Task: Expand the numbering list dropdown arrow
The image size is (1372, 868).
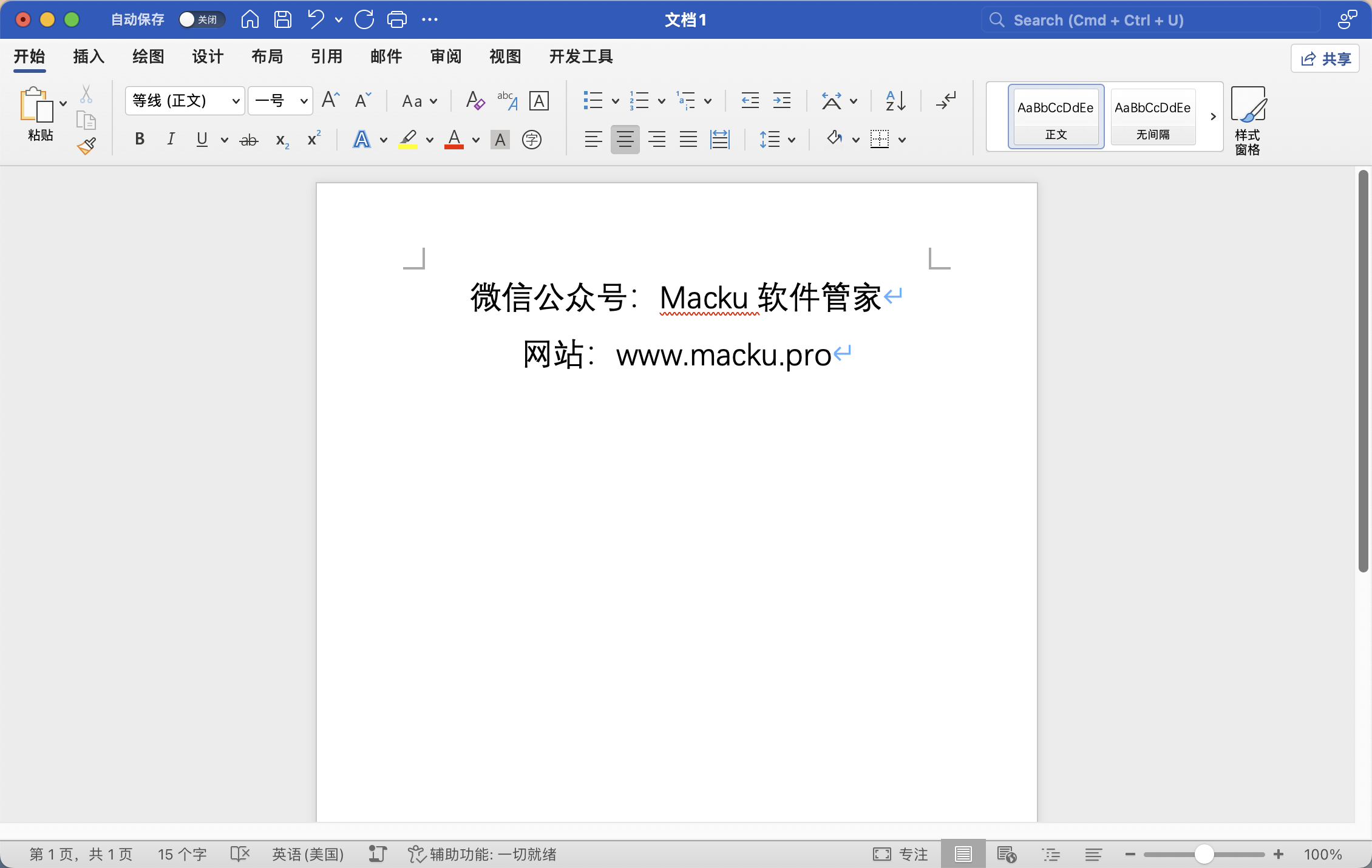Action: [662, 101]
